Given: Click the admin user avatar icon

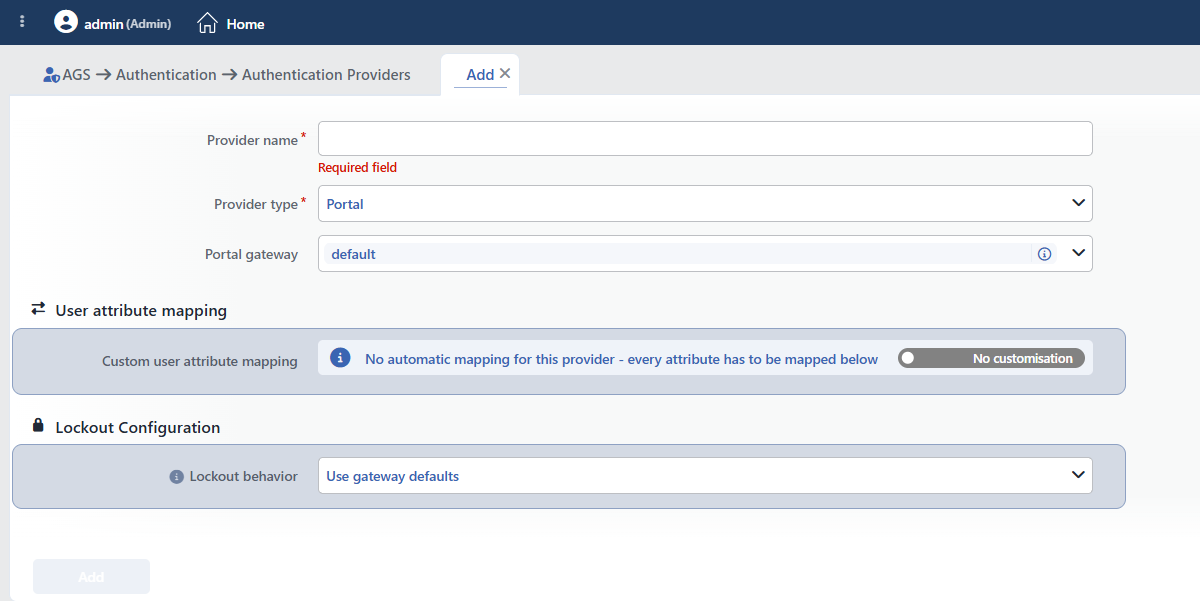Looking at the screenshot, I should pos(66,22).
